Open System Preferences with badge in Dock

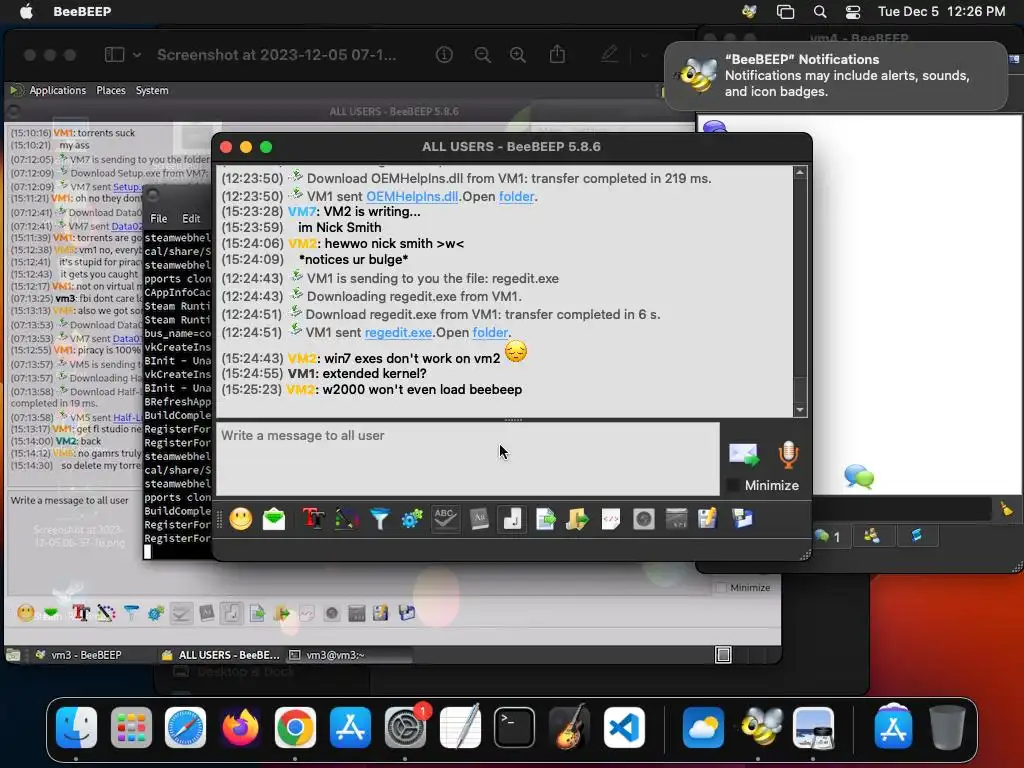tap(406, 727)
